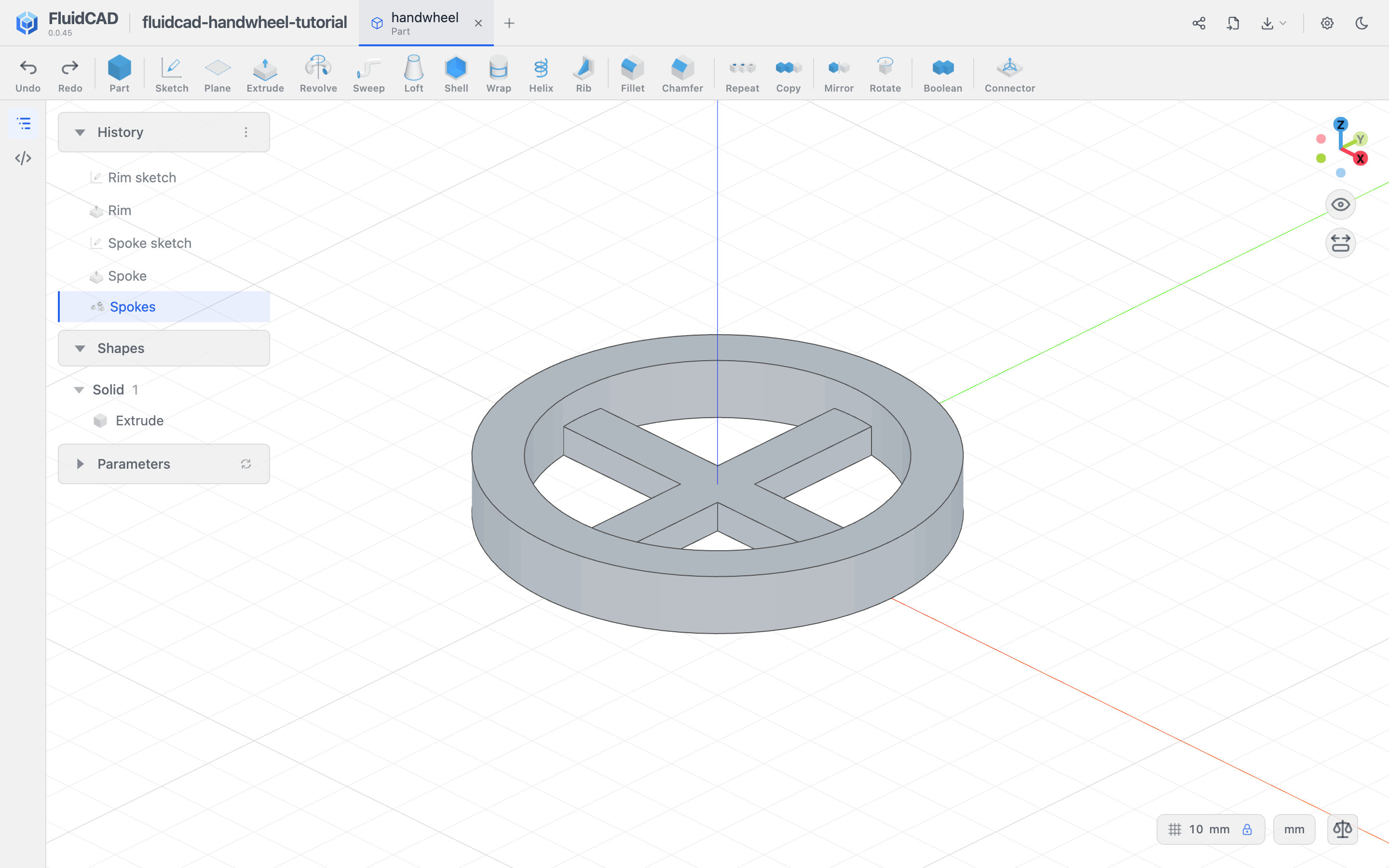Refresh the Parameters panel
Image resolution: width=1389 pixels, height=868 pixels.
coord(245,464)
